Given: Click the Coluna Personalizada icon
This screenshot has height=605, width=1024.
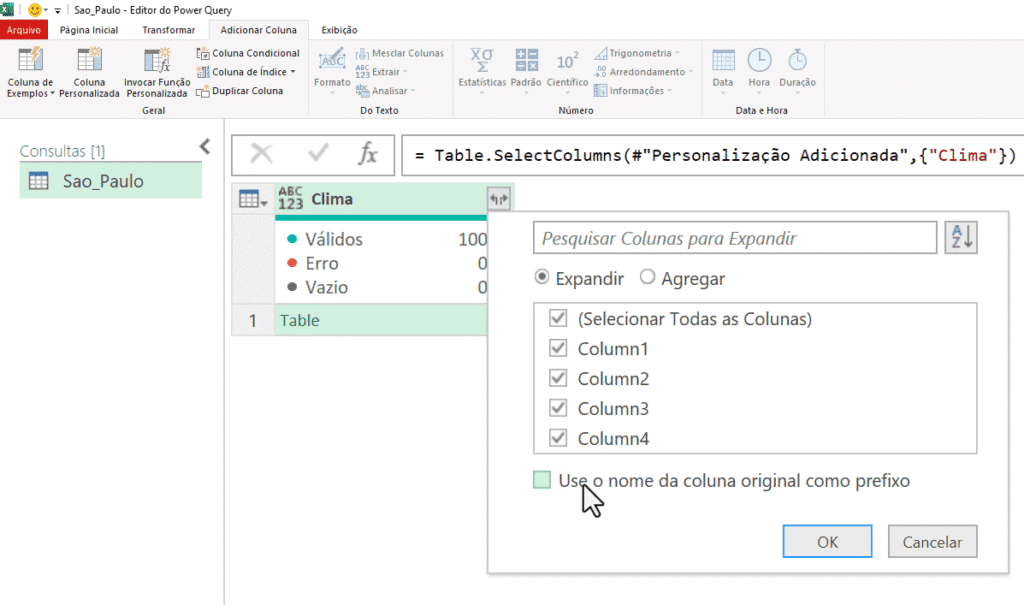Looking at the screenshot, I should pos(88,61).
